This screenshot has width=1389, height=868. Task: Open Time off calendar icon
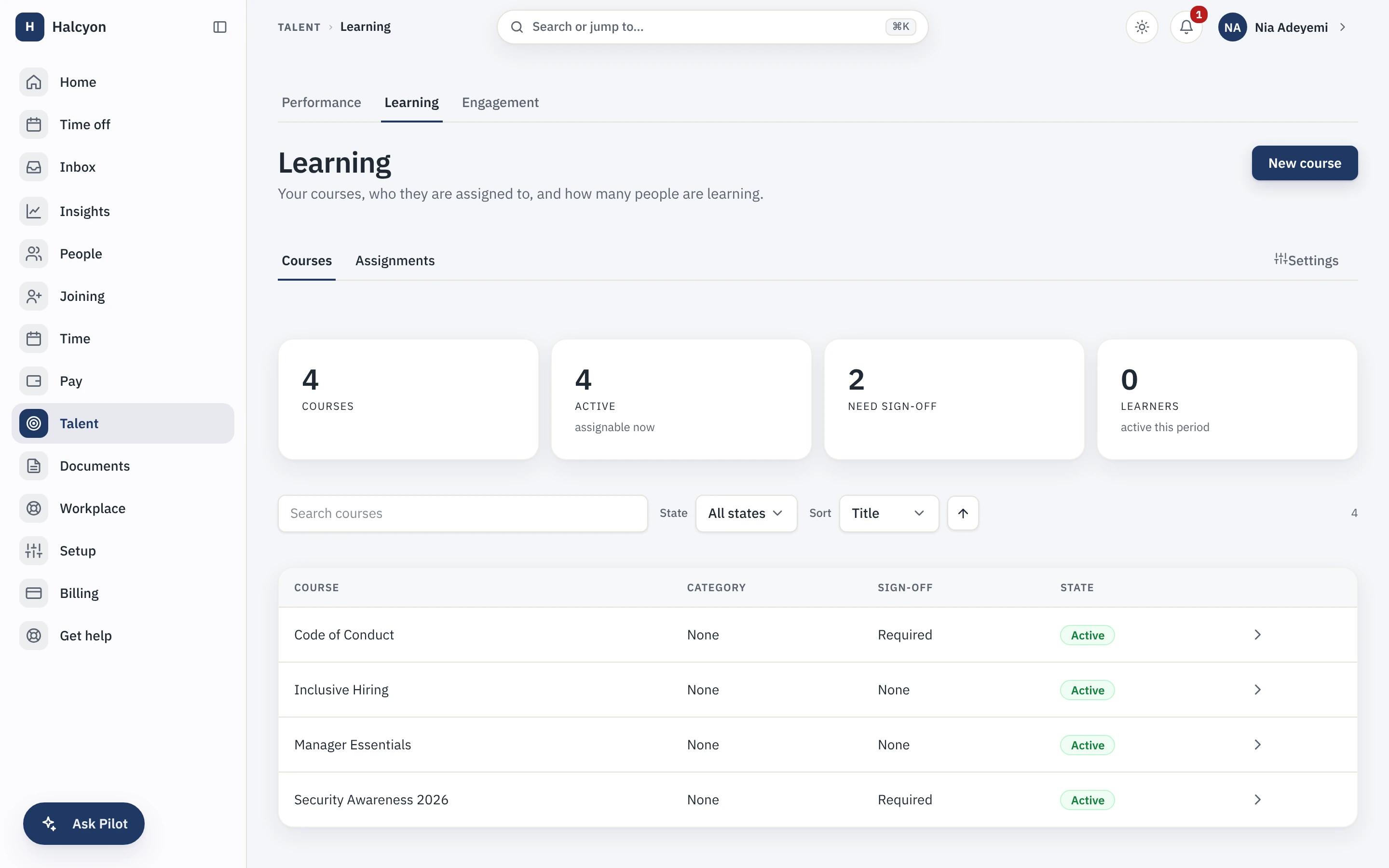click(x=34, y=124)
